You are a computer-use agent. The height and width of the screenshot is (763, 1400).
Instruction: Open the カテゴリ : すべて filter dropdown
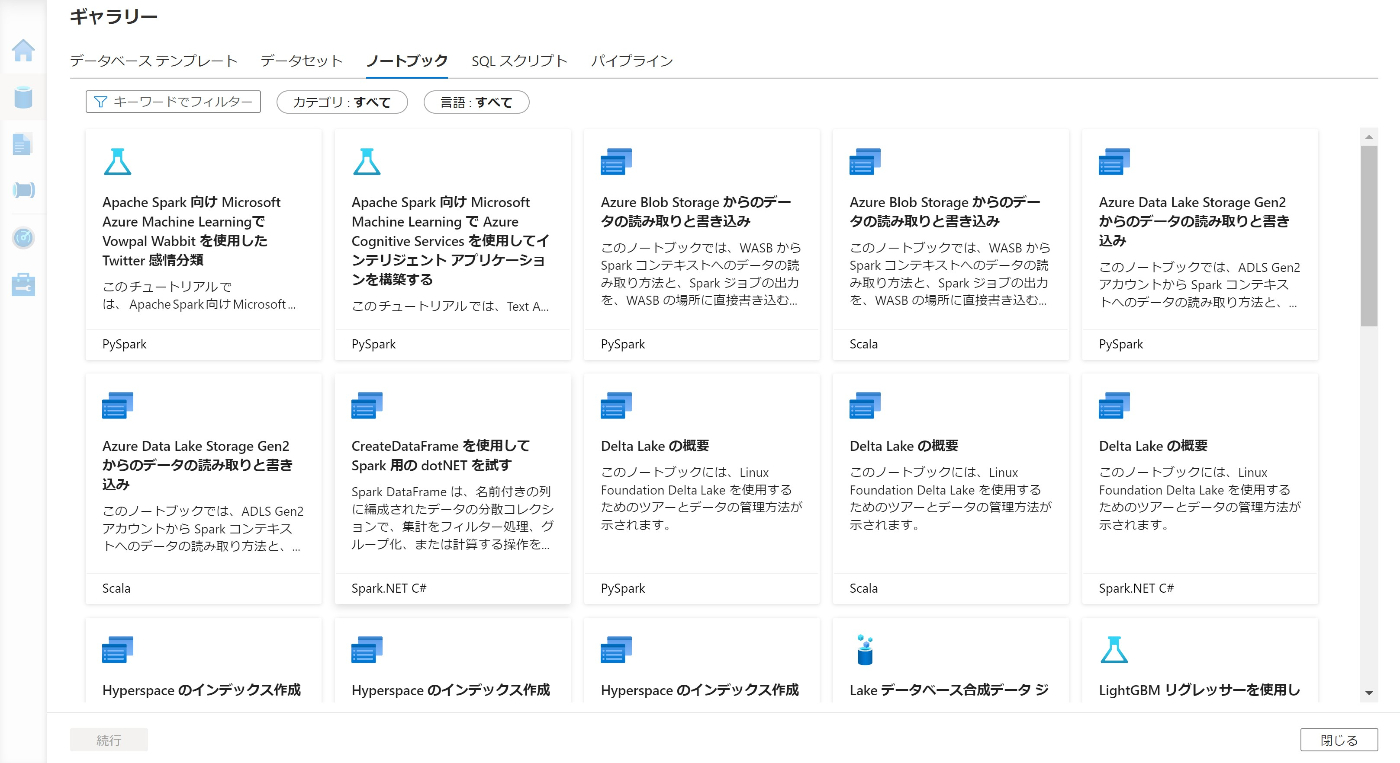tap(342, 102)
